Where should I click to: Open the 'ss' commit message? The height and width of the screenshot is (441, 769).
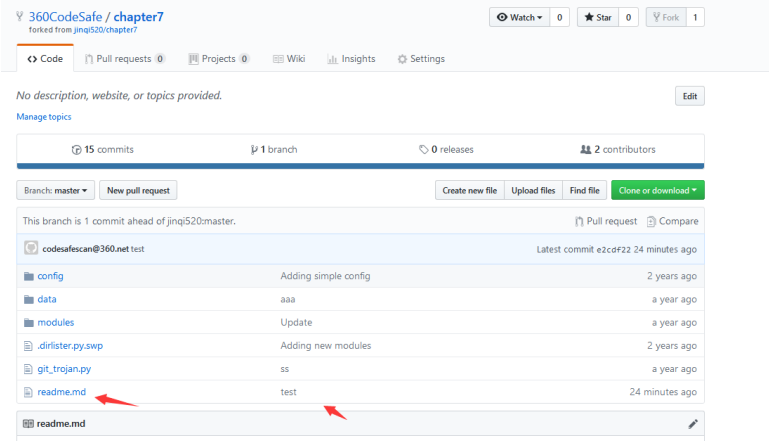pos(284,369)
